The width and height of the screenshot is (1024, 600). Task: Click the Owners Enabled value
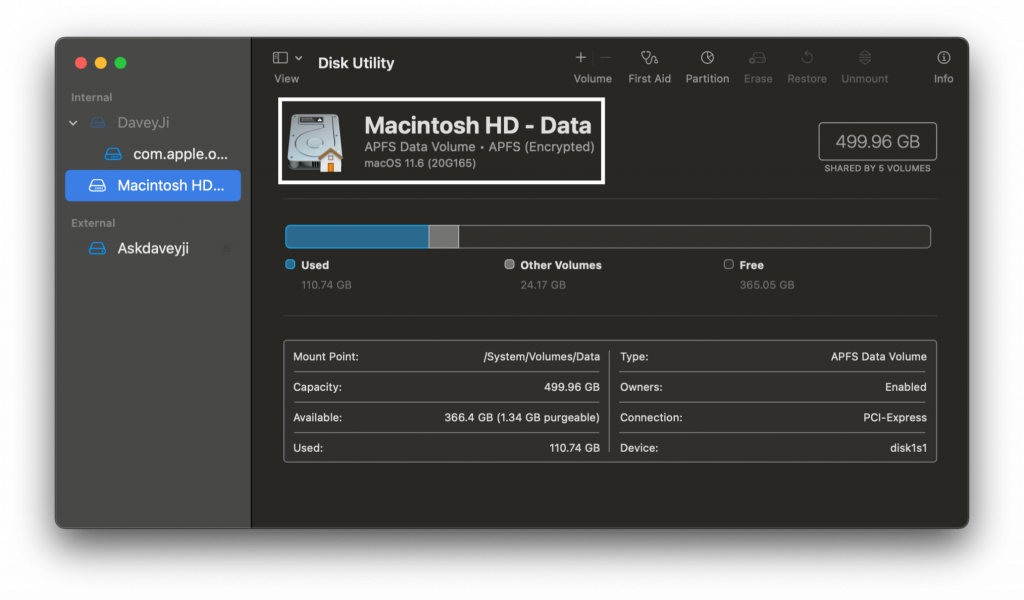[905, 387]
